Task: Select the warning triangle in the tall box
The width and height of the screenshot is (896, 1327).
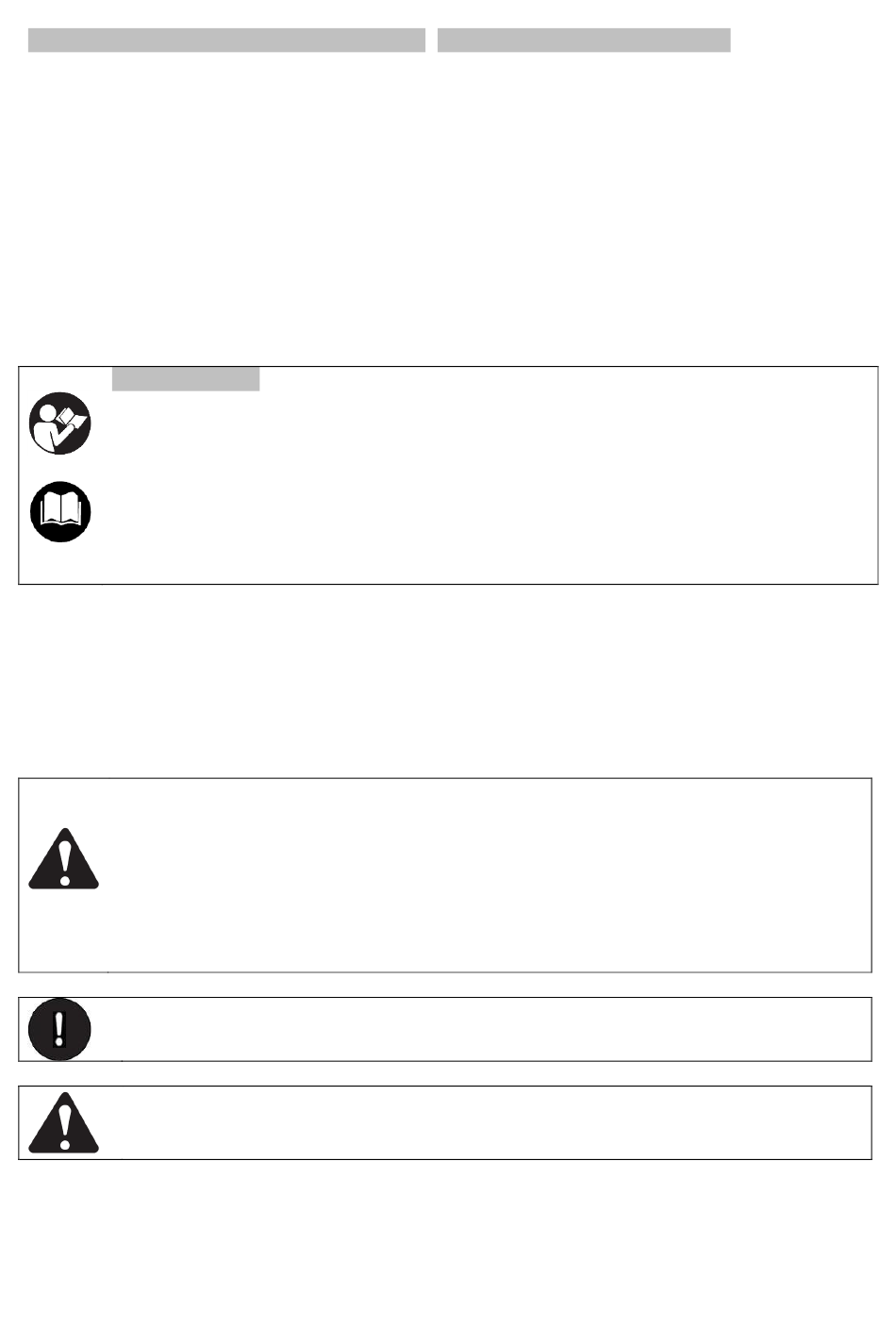Action: point(63,859)
